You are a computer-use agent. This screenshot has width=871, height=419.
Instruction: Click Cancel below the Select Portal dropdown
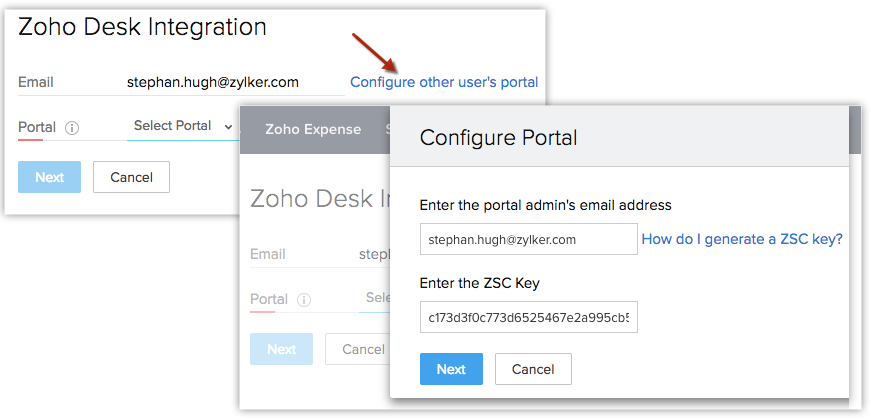pos(131,177)
